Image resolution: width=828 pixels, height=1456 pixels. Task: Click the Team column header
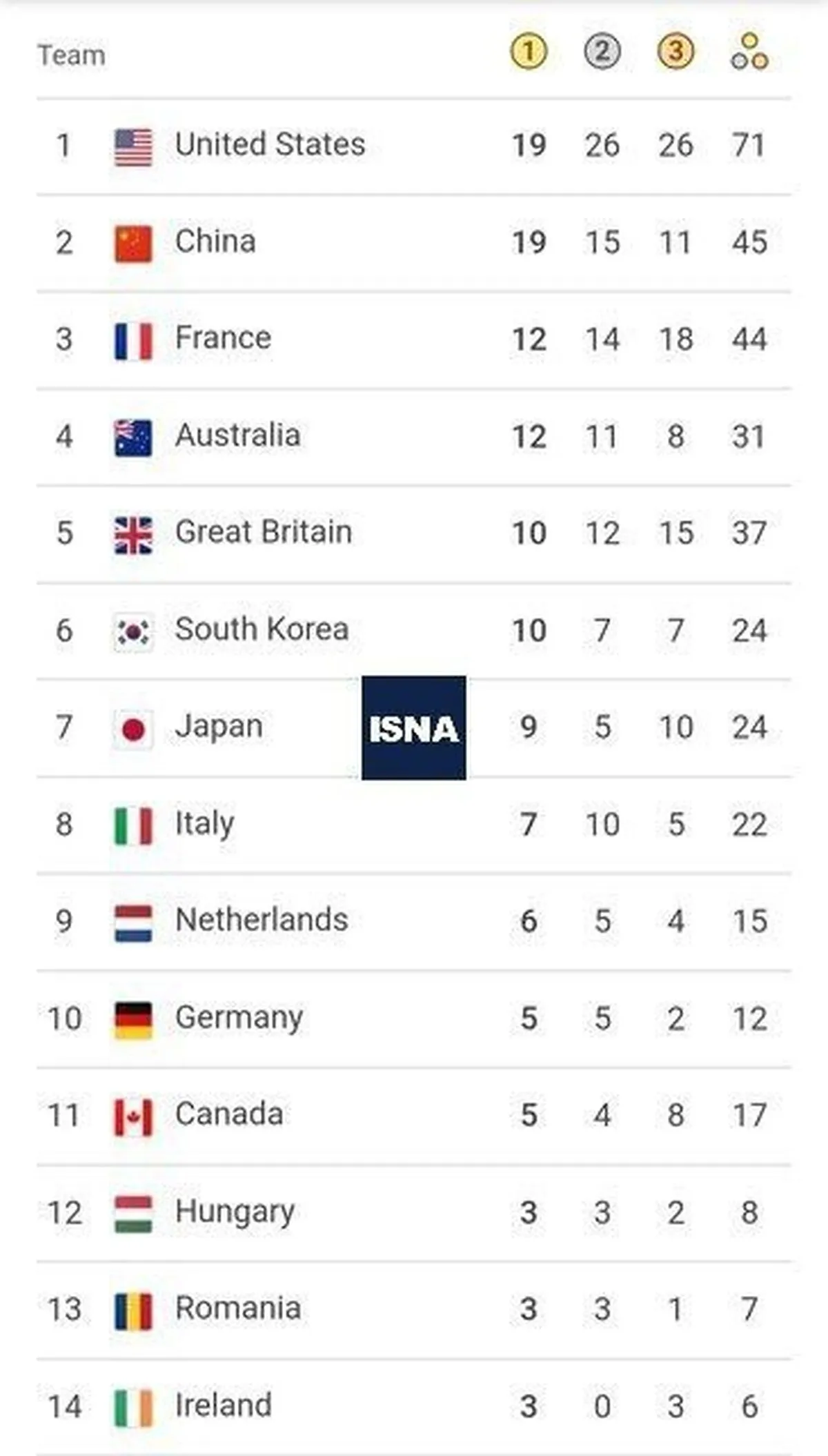click(x=72, y=55)
